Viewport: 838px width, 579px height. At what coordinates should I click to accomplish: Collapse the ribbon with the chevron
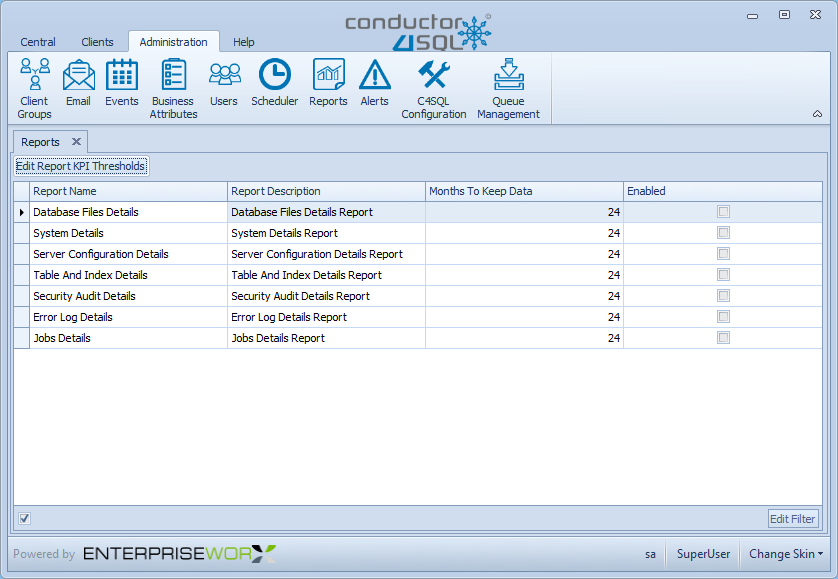coord(817,114)
